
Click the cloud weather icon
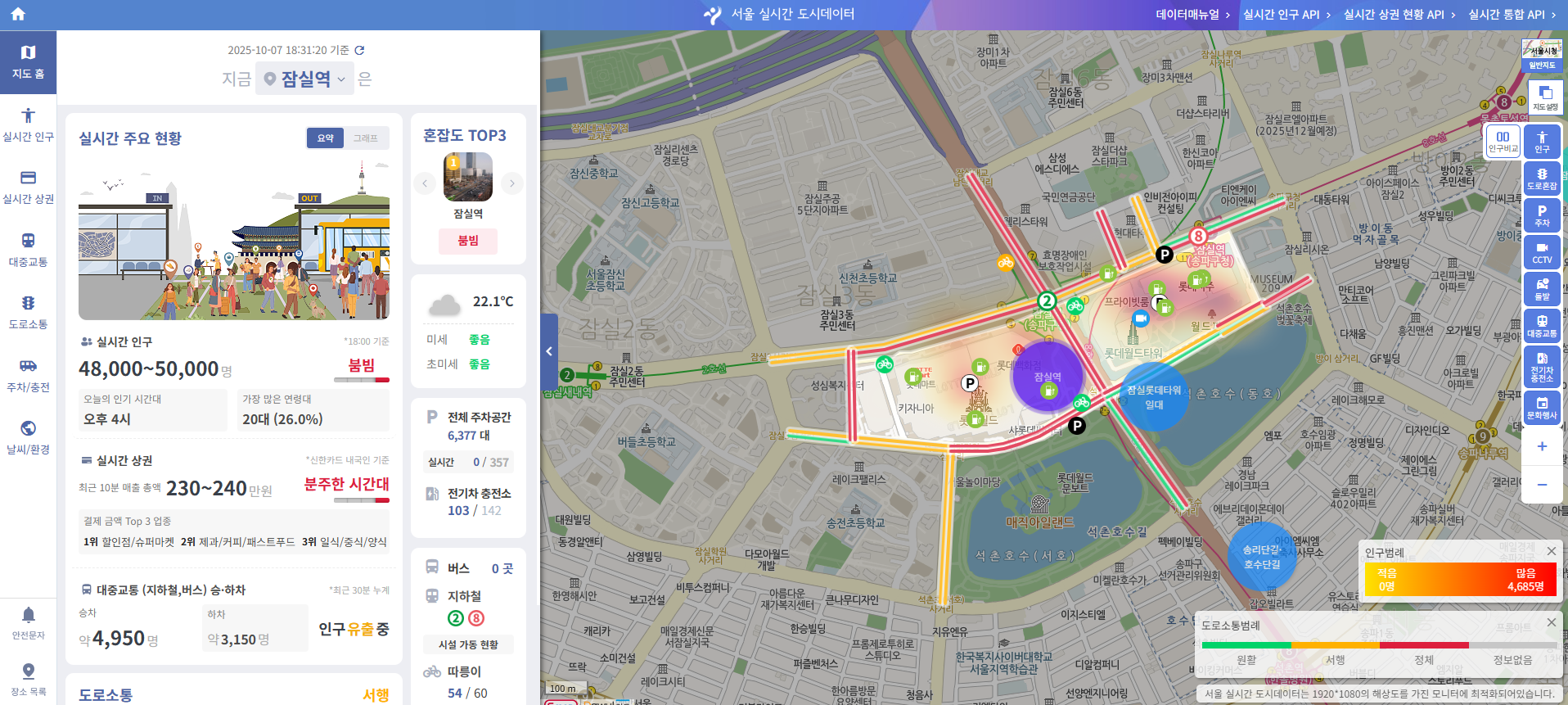pos(444,305)
